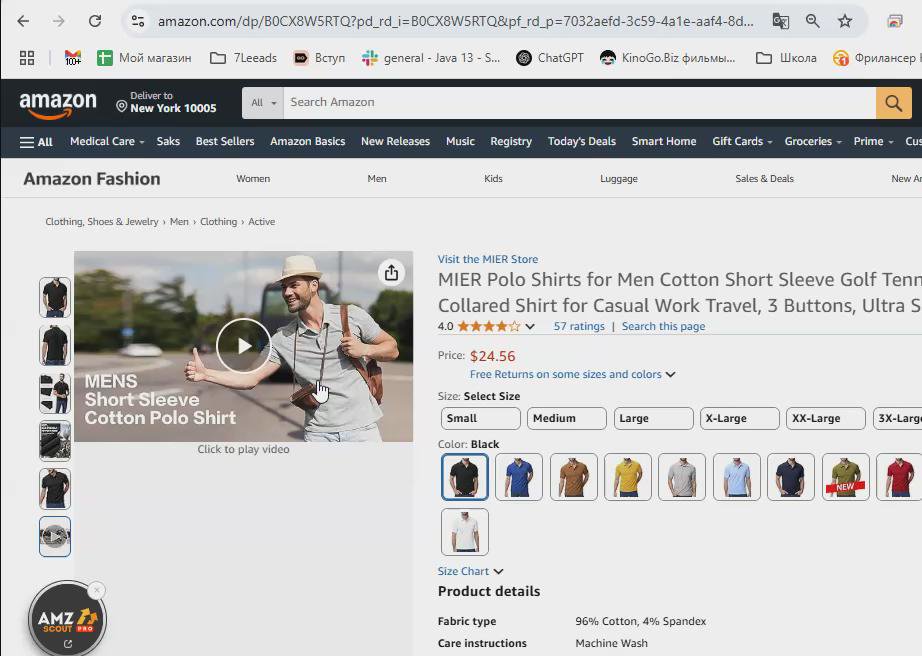The image size is (922, 656).
Task: Select size X-Large
Action: click(740, 419)
